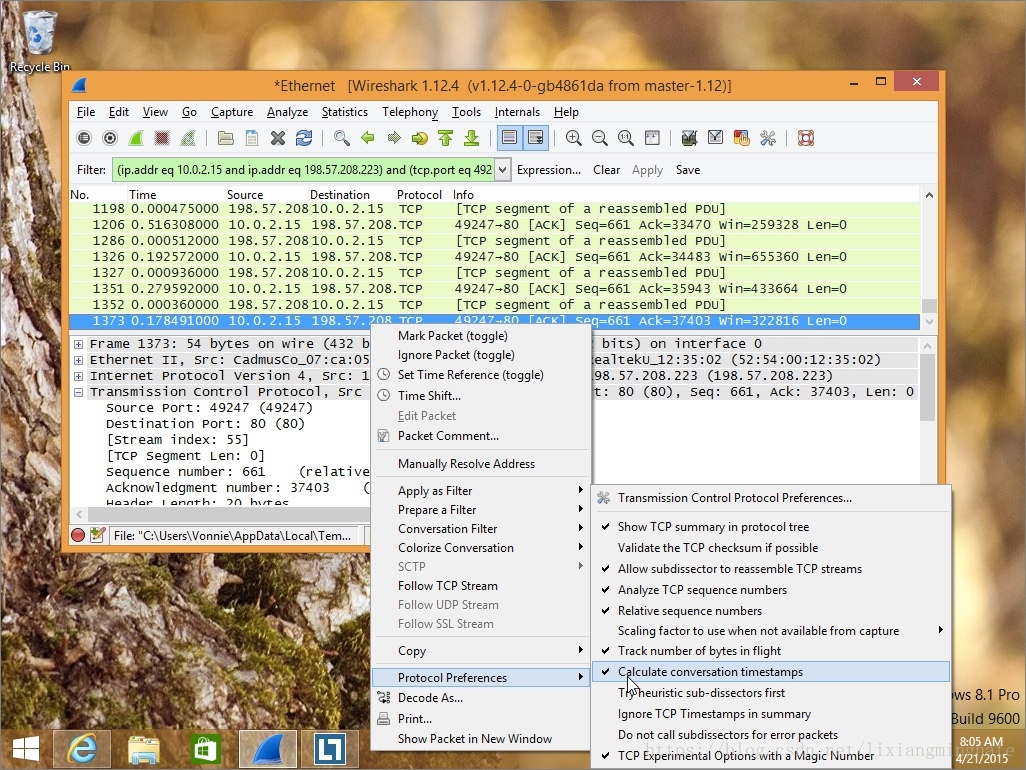Toggle Analyze TCP sequence numbers
This screenshot has height=770, width=1026.
point(771,589)
